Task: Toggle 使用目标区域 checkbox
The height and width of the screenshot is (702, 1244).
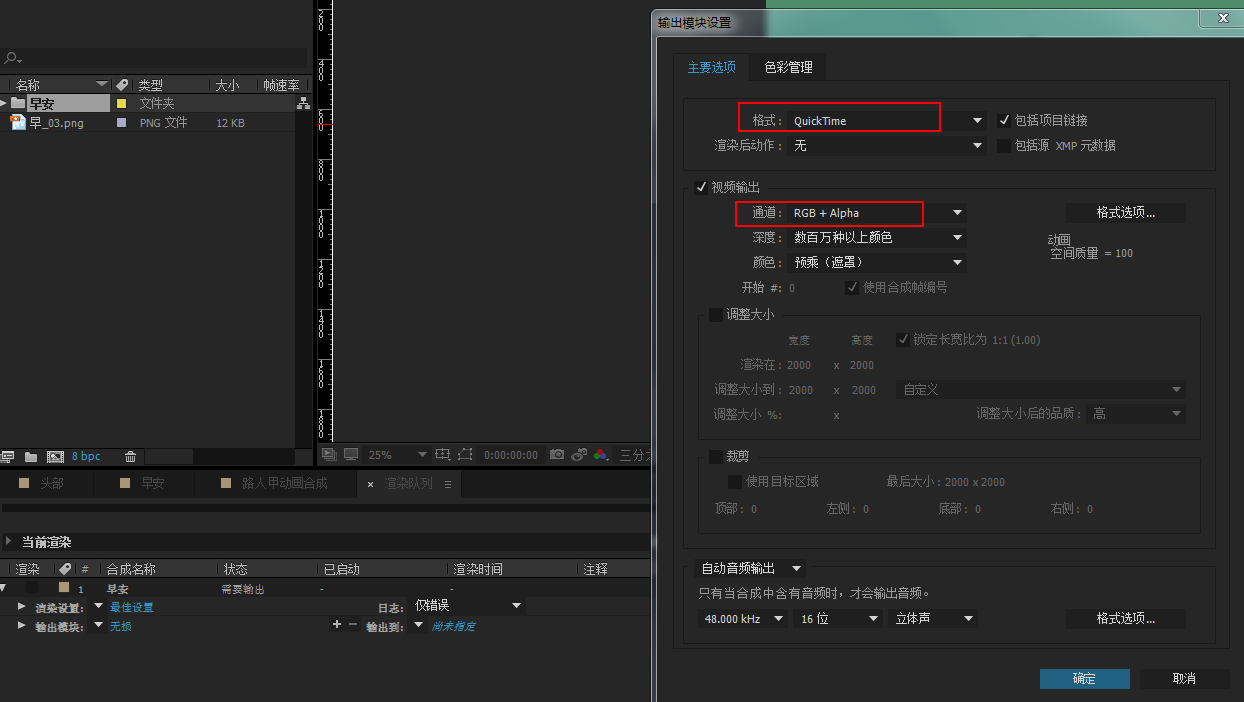Action: tap(735, 481)
